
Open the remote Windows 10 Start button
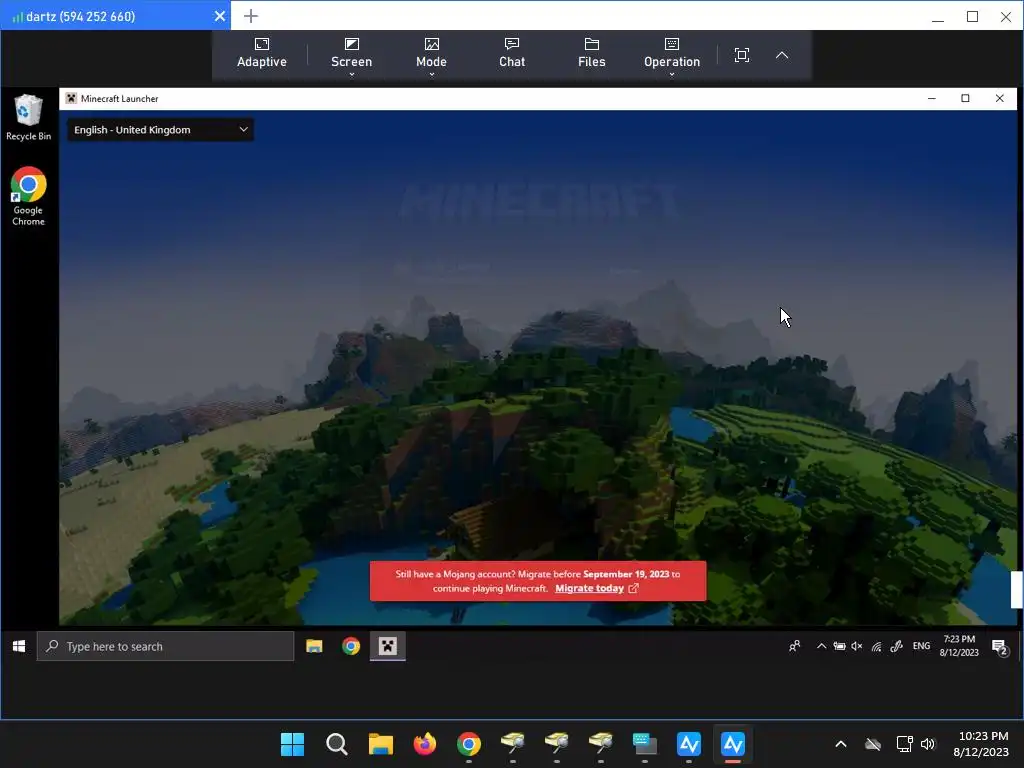pos(19,646)
